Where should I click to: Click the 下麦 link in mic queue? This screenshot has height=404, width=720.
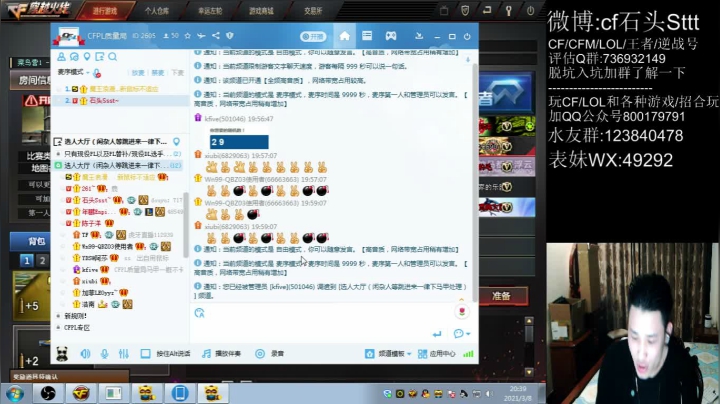click(177, 73)
